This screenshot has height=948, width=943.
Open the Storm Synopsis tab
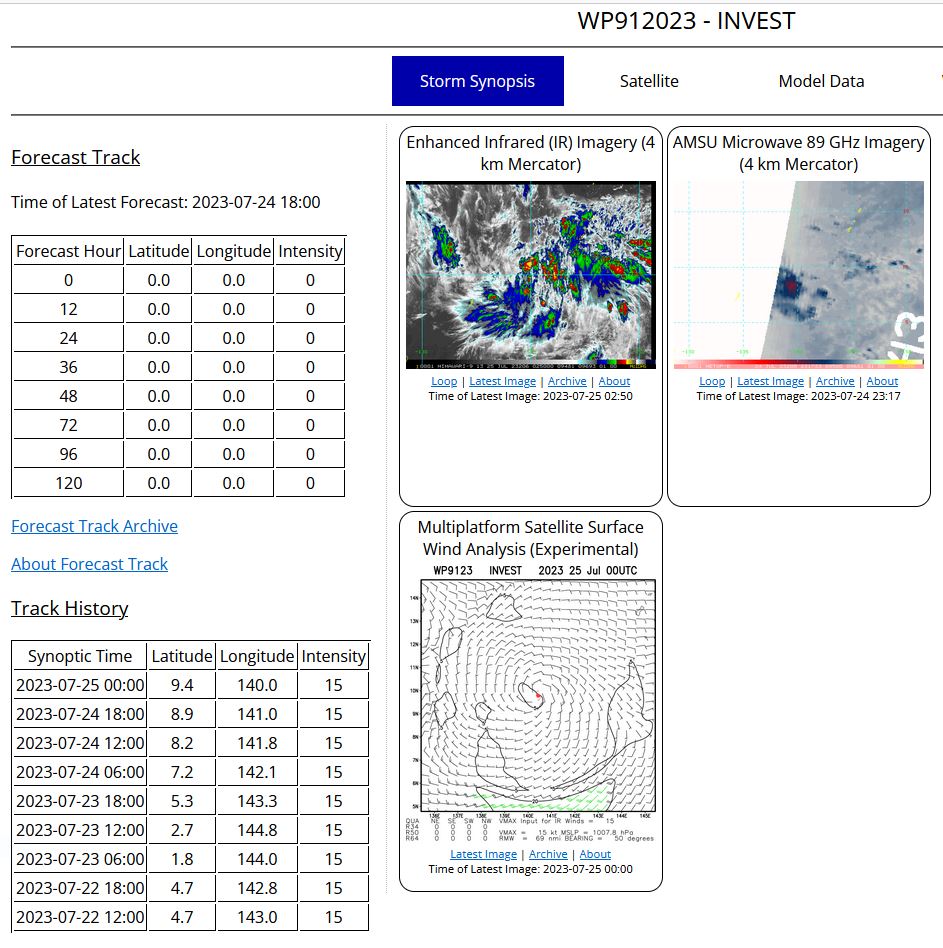[477, 81]
